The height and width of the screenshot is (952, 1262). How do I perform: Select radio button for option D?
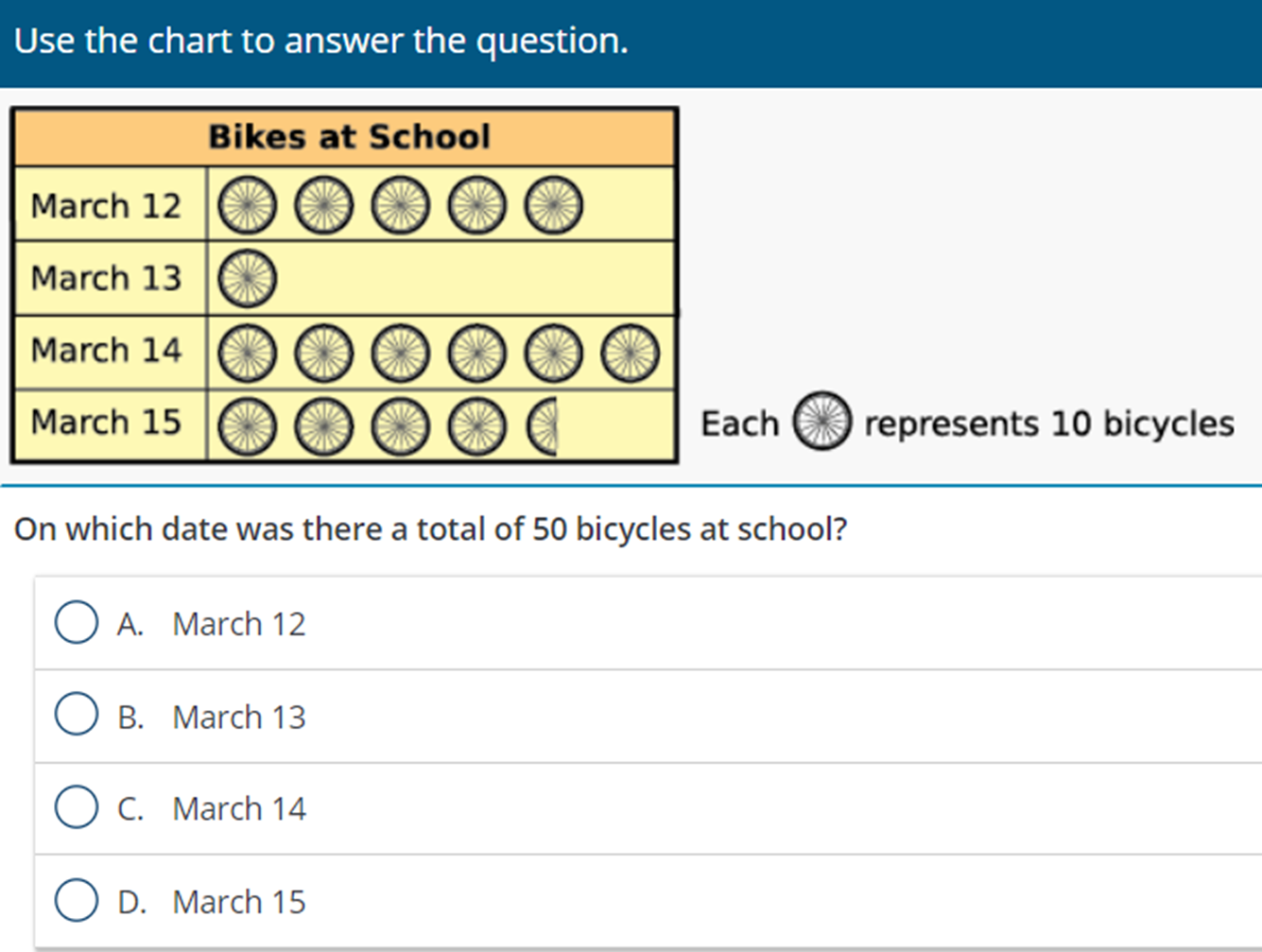click(77, 900)
